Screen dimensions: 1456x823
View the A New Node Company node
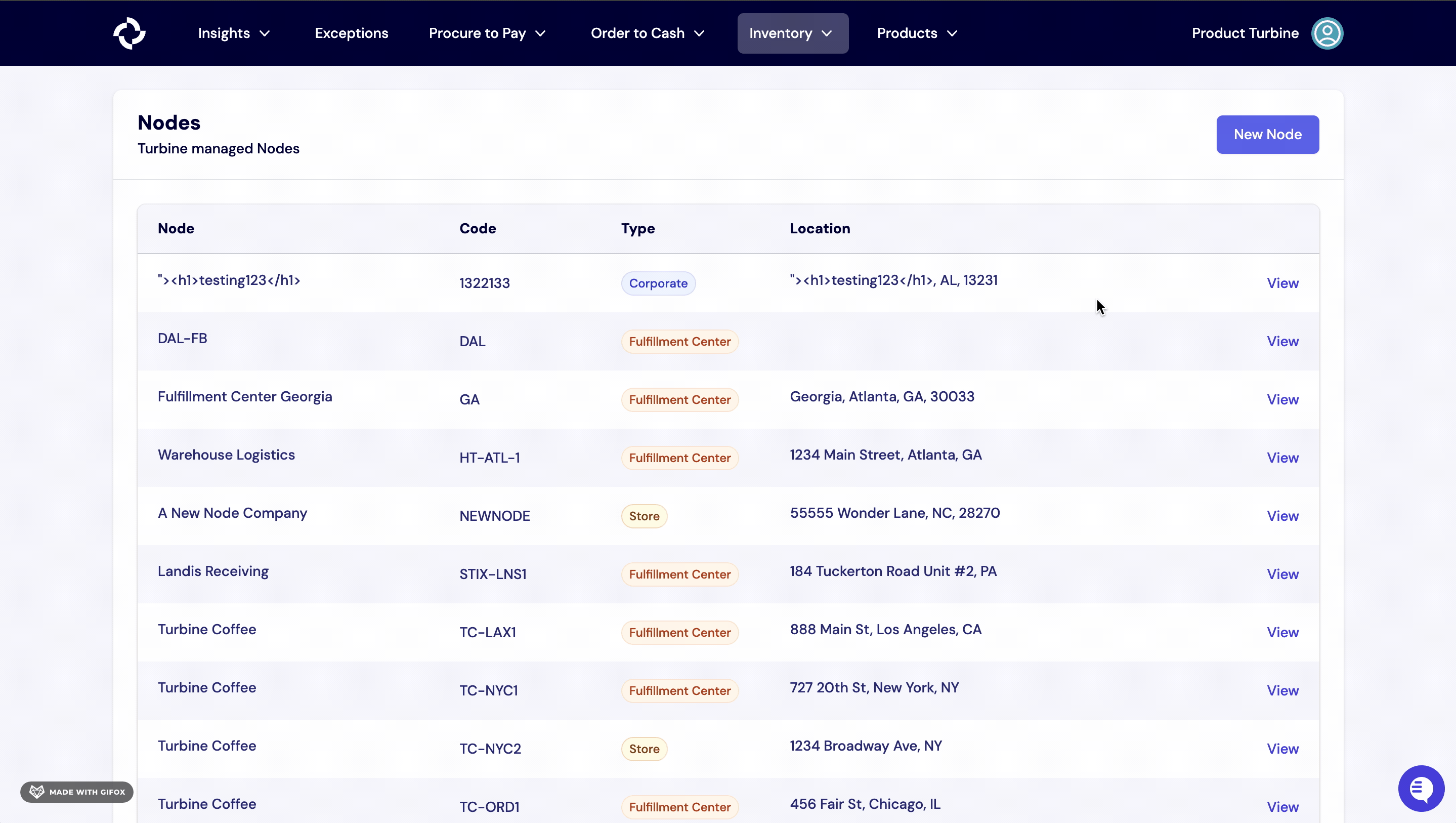[1282, 516]
